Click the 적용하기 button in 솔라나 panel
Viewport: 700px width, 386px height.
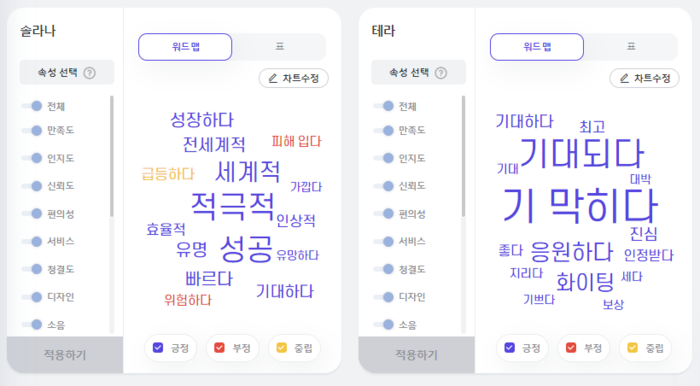point(65,355)
